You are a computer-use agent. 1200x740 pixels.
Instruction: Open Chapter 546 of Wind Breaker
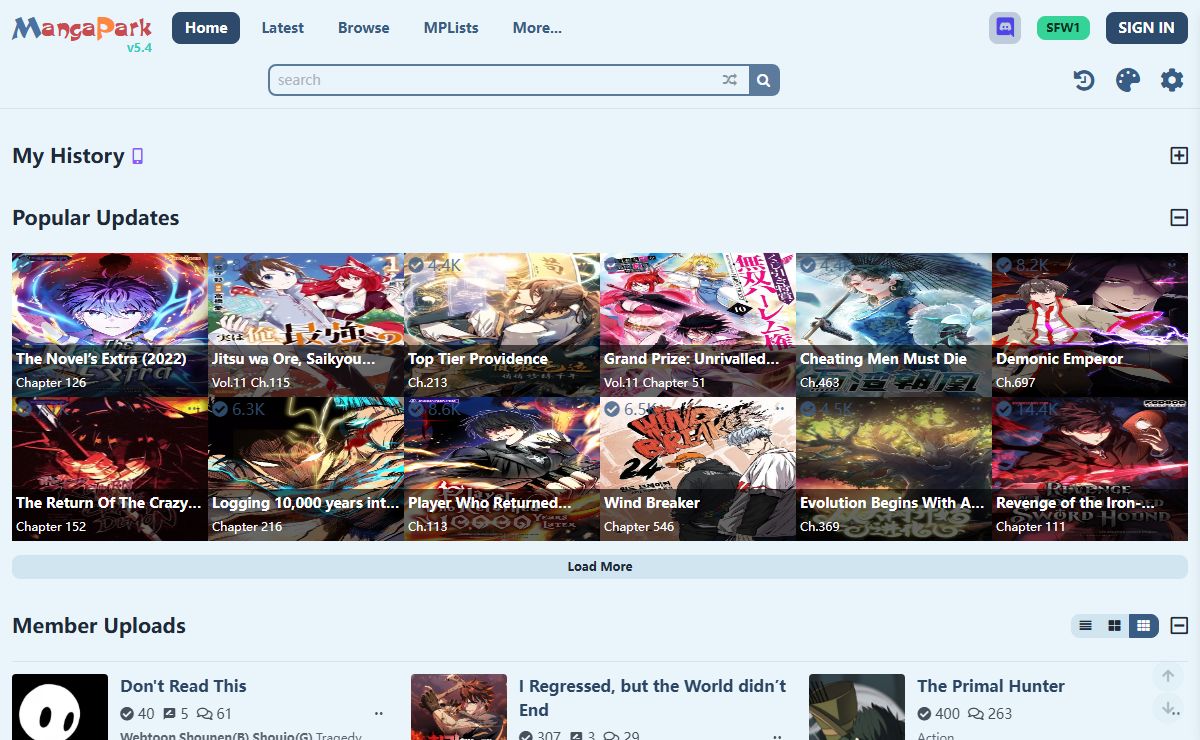point(639,527)
